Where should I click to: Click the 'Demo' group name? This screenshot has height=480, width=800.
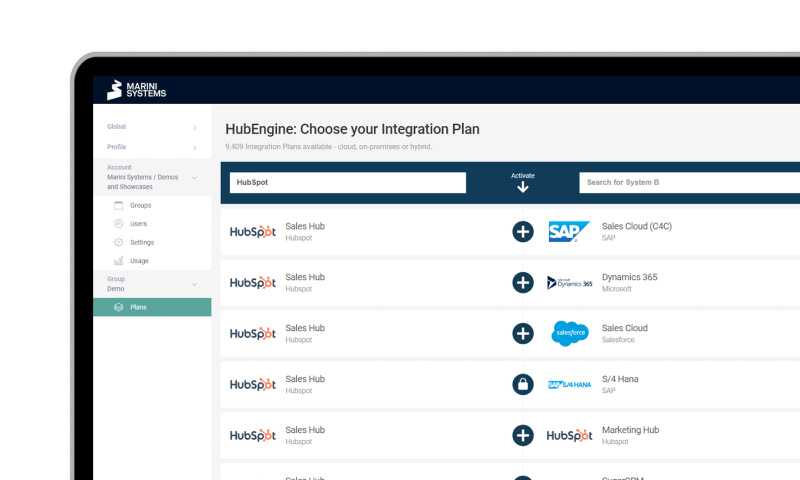116,289
